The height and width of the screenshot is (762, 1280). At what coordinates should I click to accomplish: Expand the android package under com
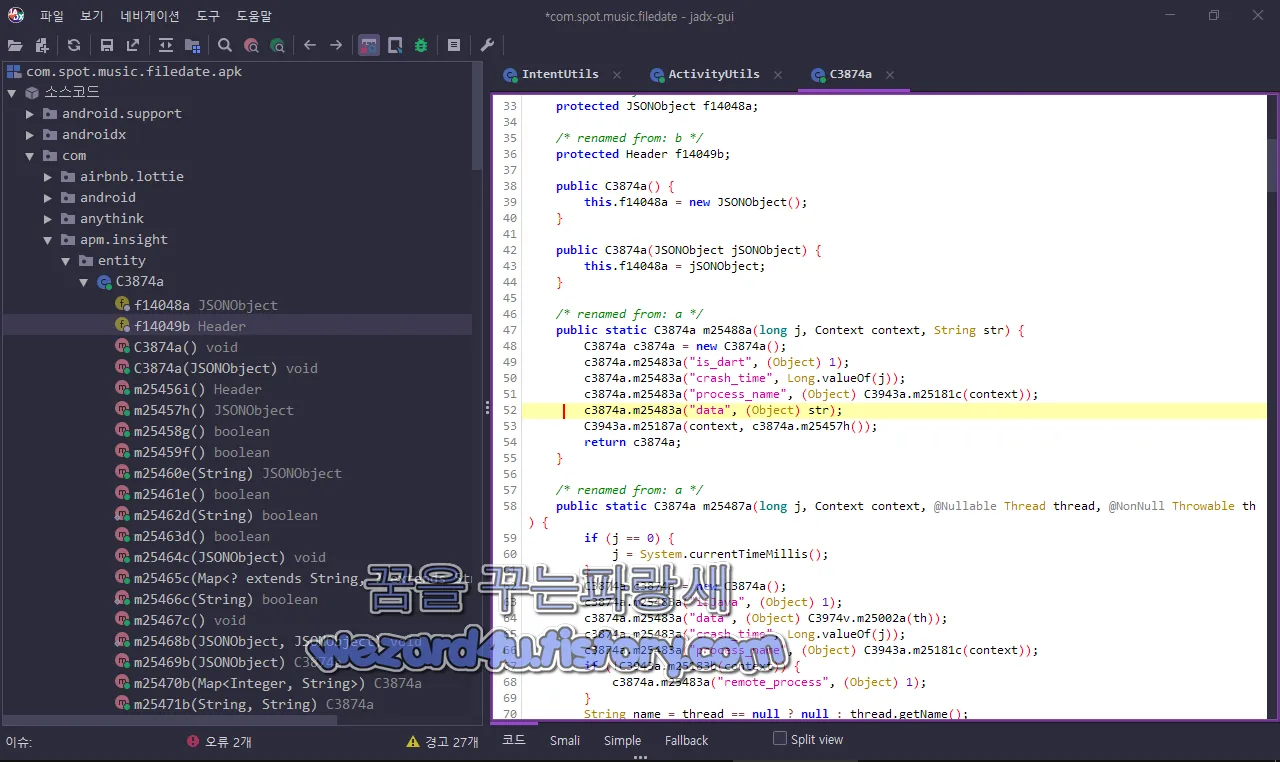48,198
